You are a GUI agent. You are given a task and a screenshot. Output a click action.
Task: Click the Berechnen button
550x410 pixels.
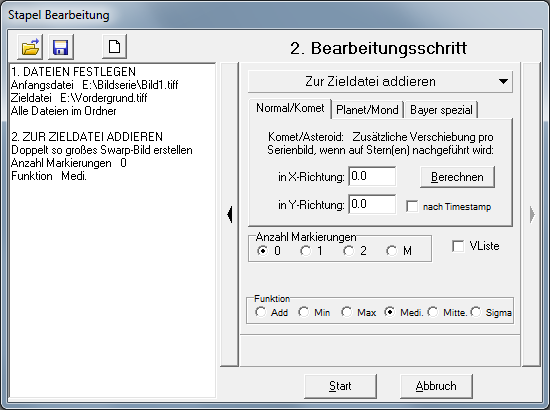point(457,177)
